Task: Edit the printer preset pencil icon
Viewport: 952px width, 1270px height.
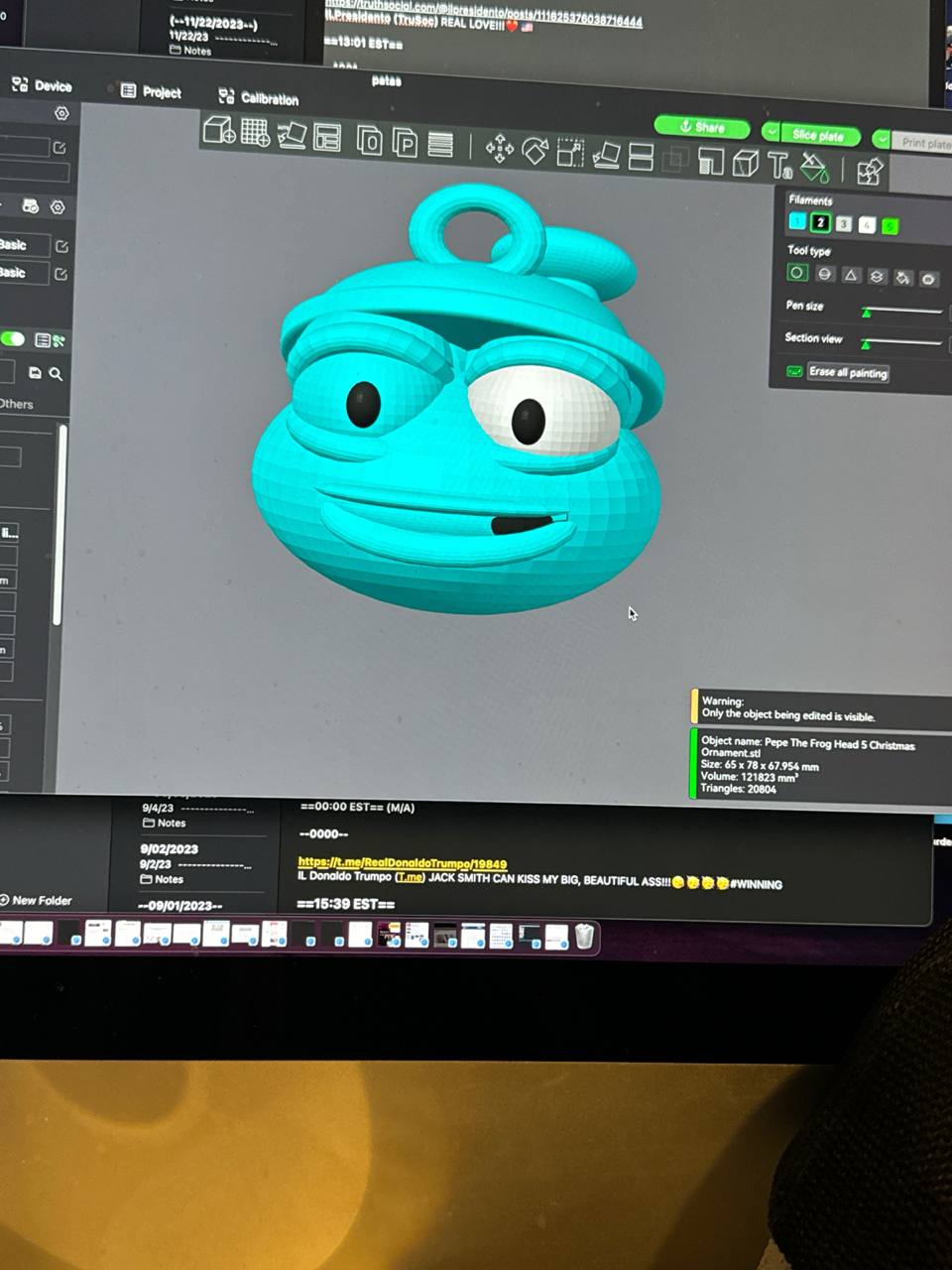Action: (59, 148)
